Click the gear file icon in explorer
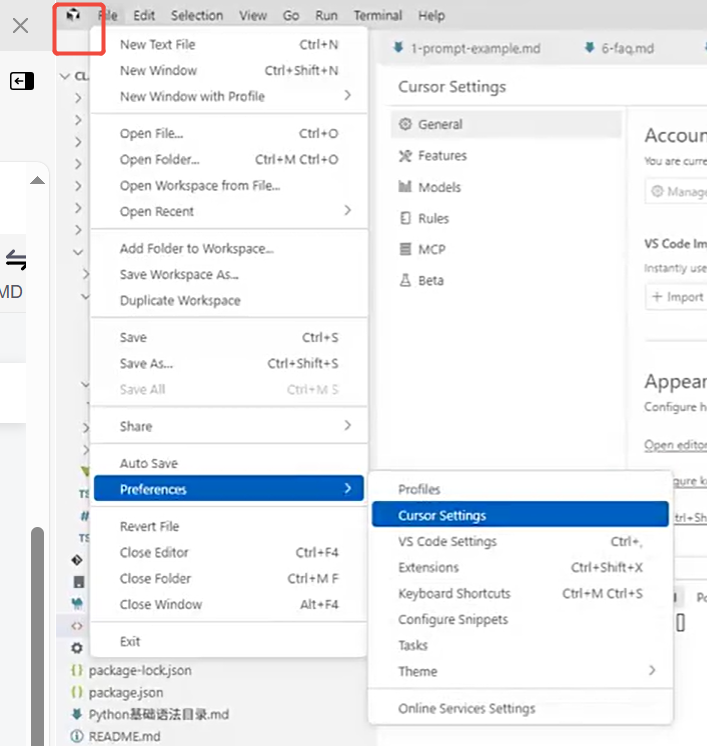This screenshot has width=707, height=746. tap(77, 648)
